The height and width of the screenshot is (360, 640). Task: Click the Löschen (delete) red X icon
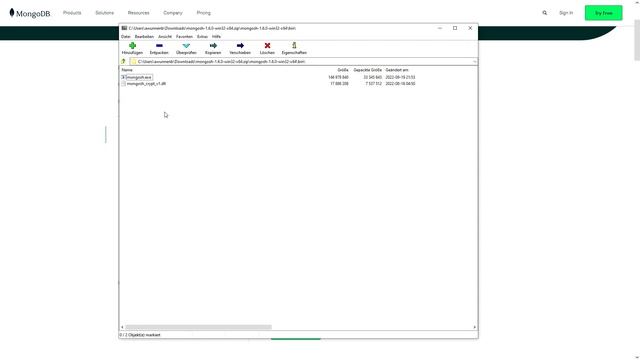click(x=267, y=46)
